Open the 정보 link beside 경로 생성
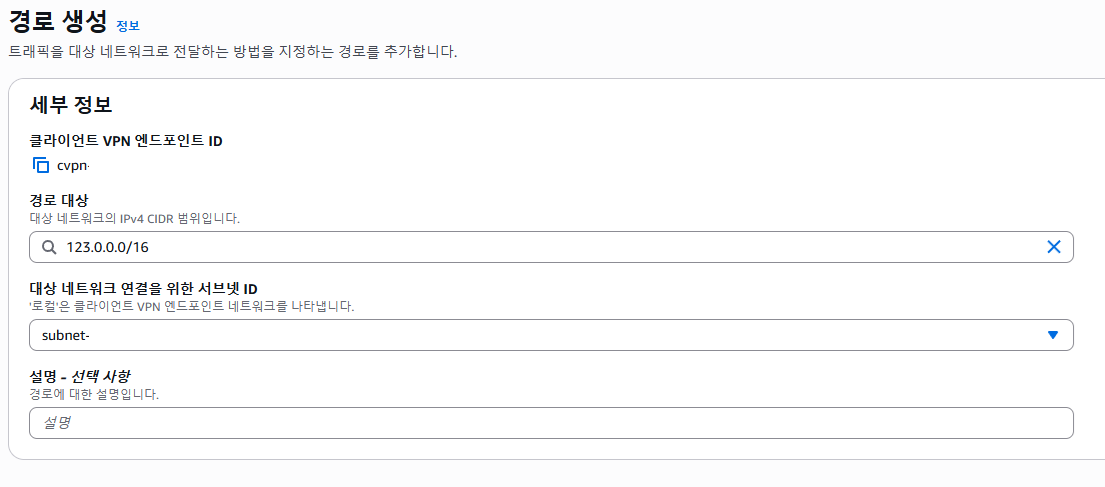 tap(128, 25)
